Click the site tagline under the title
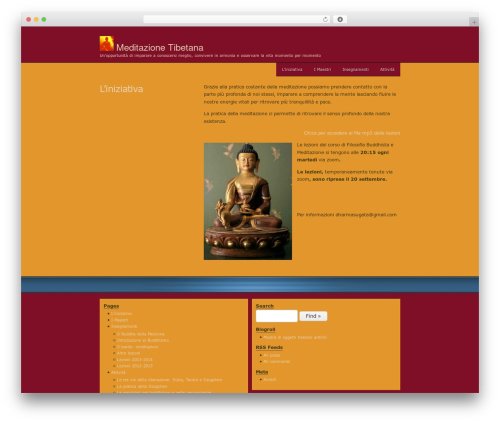The height and width of the screenshot is (423, 500). coord(210,56)
